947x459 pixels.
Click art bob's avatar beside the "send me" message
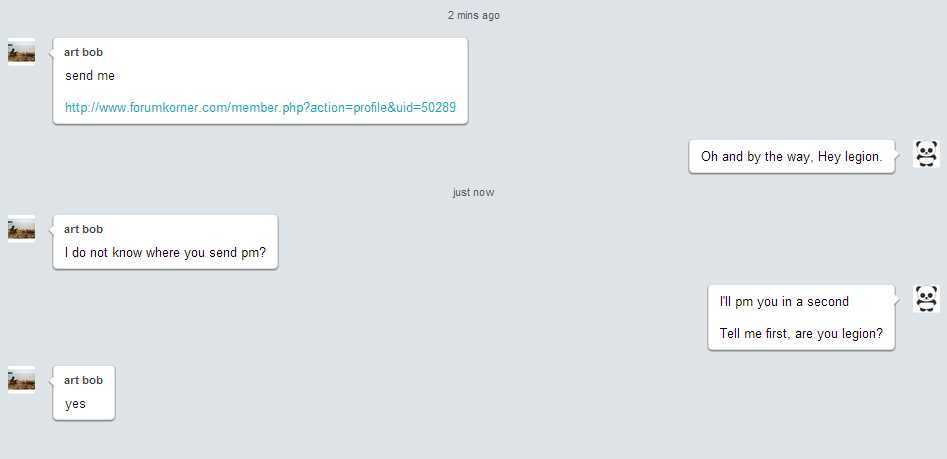point(21,52)
